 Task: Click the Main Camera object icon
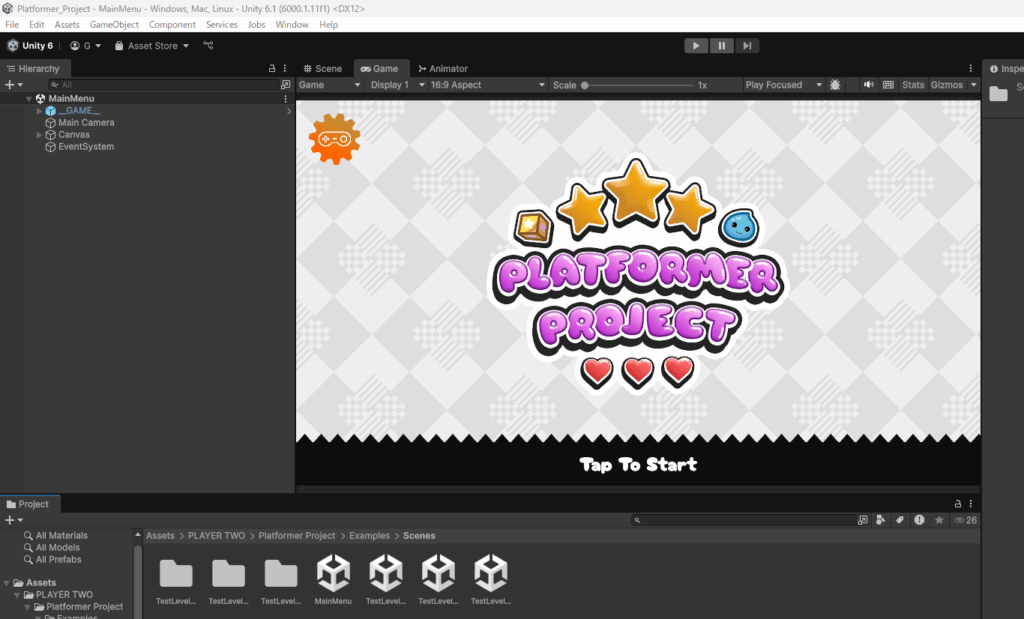coord(50,123)
